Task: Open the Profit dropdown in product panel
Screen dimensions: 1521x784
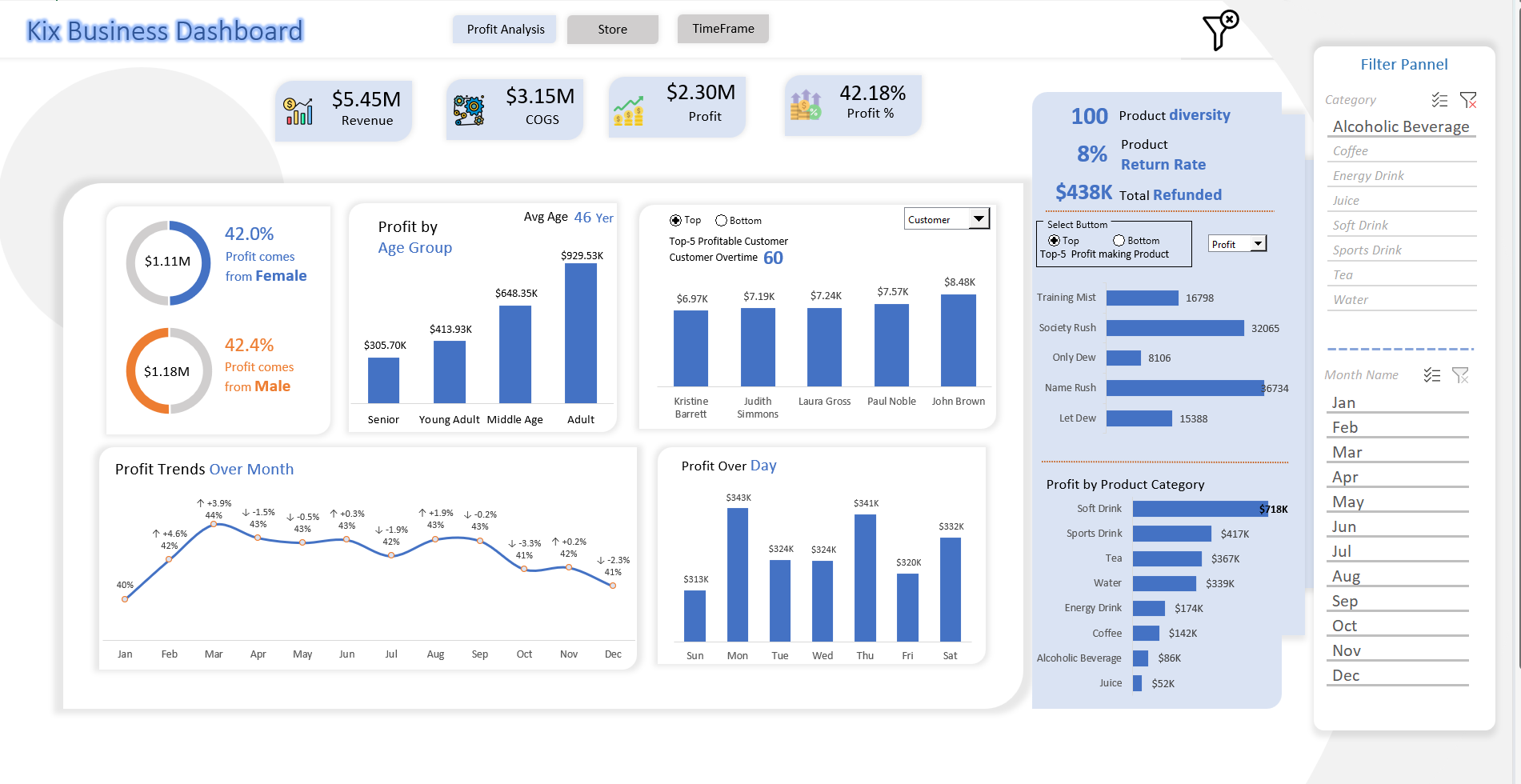Action: (x=1258, y=244)
